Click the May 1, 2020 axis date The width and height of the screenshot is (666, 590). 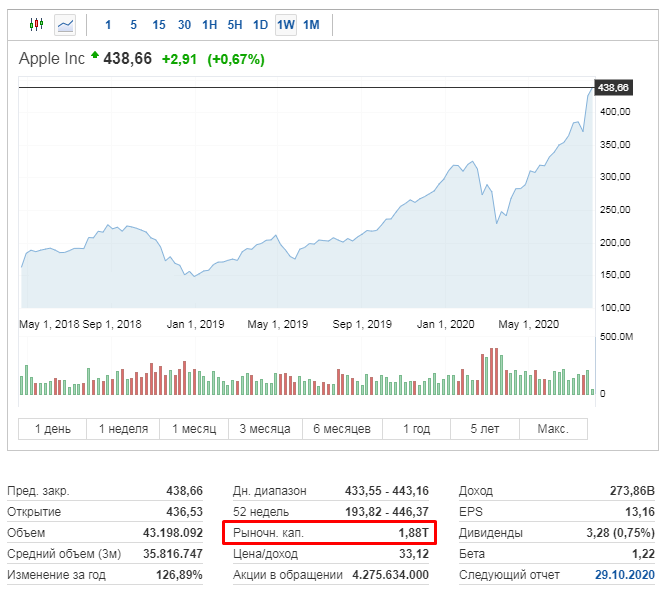click(528, 324)
